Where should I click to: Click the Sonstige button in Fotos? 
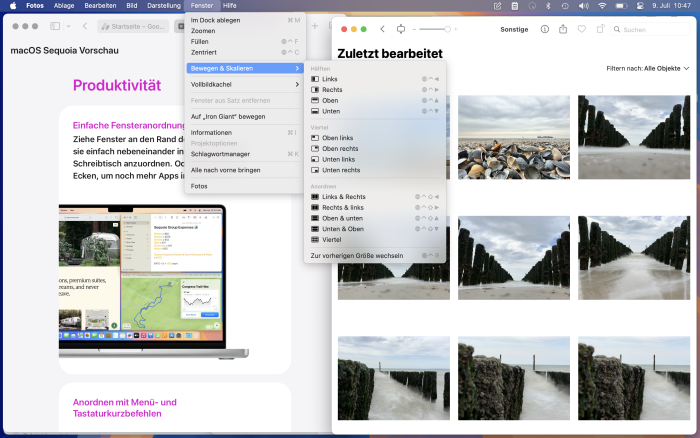(x=514, y=29)
